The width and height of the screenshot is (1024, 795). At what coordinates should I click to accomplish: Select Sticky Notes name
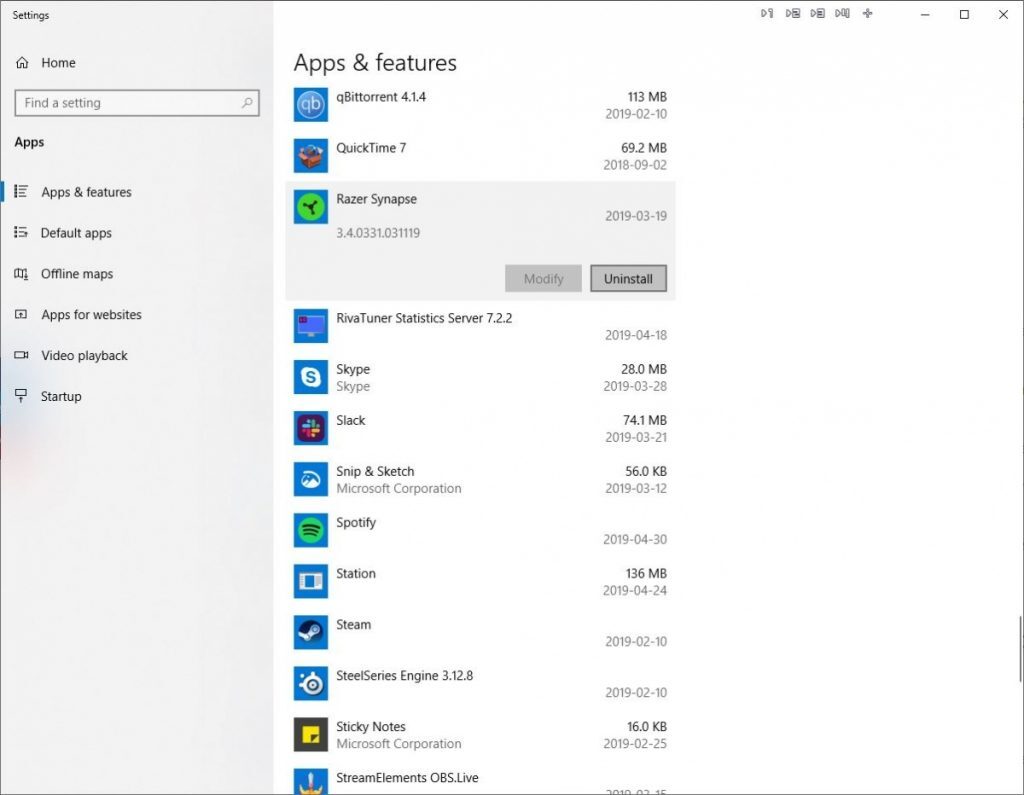tap(370, 726)
